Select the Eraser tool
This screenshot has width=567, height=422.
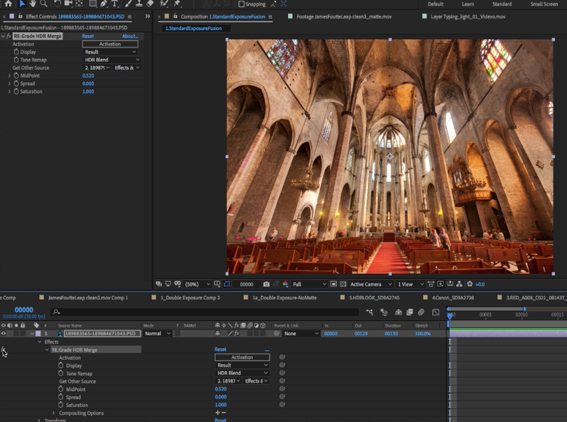150,4
